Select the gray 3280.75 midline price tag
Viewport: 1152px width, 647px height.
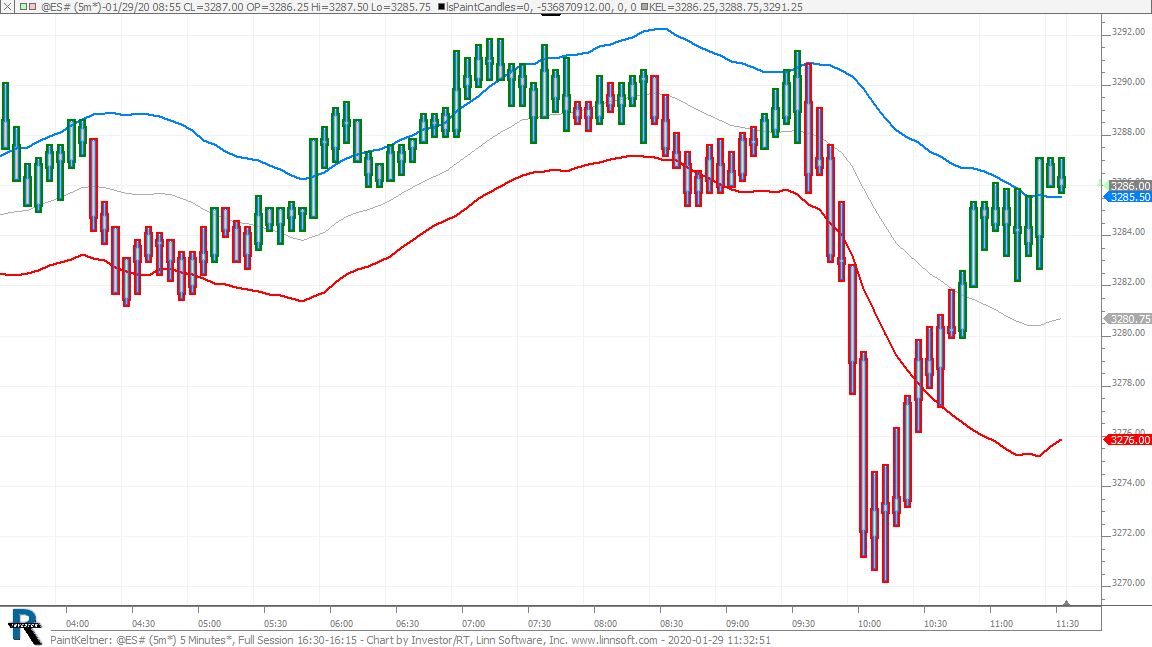(x=1129, y=319)
